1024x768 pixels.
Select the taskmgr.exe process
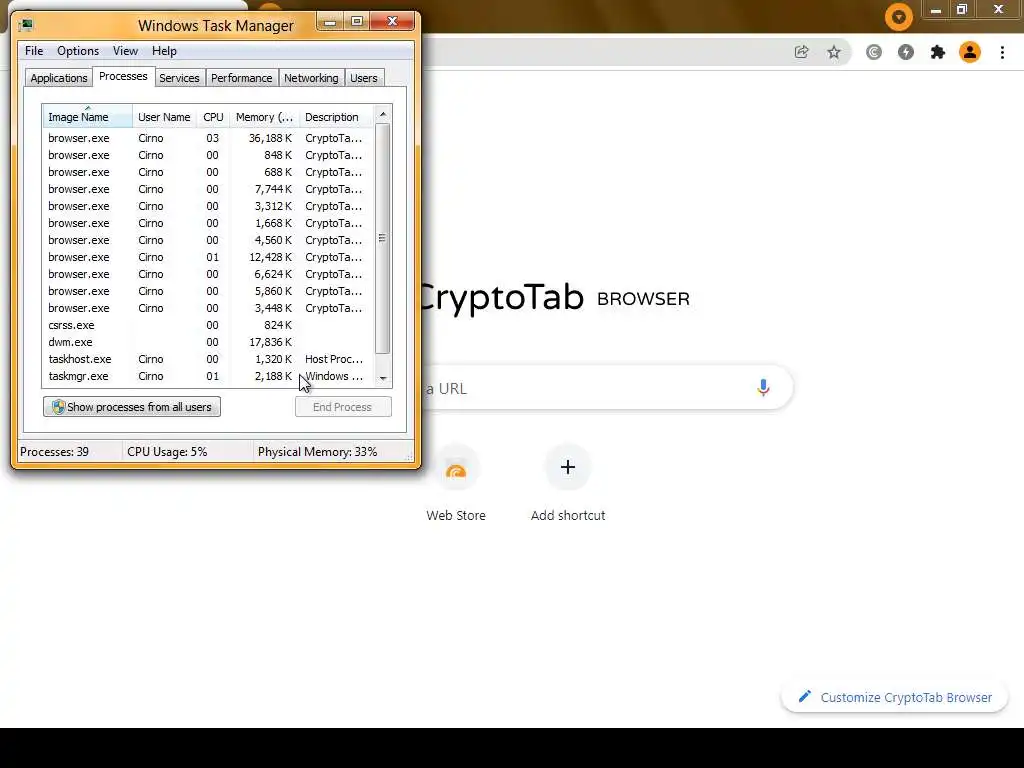[208, 376]
